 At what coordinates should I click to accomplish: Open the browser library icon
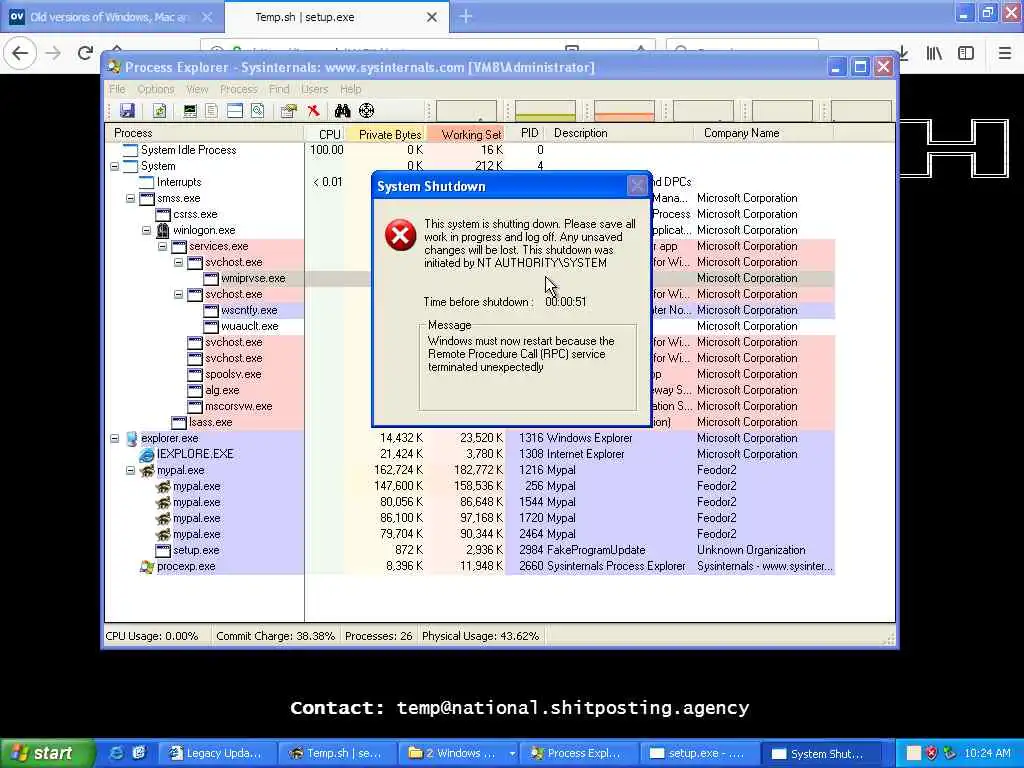[x=934, y=53]
